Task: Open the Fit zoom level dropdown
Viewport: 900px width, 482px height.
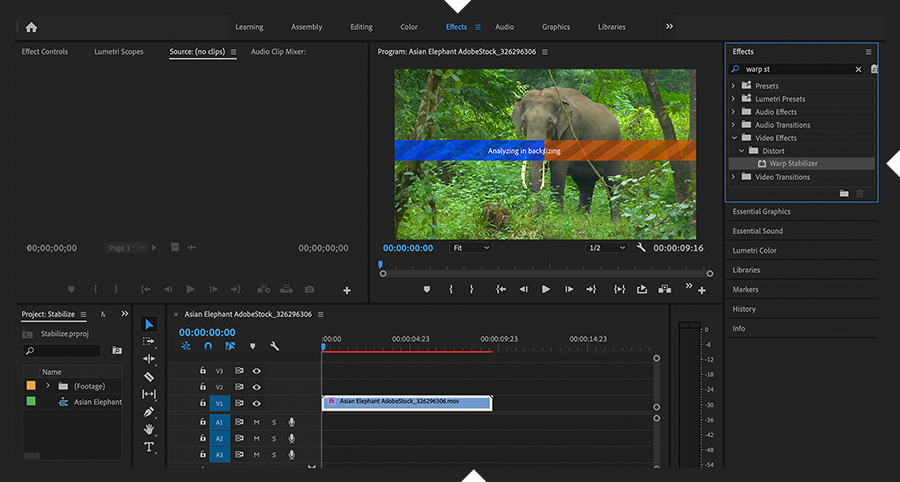Action: [471, 248]
